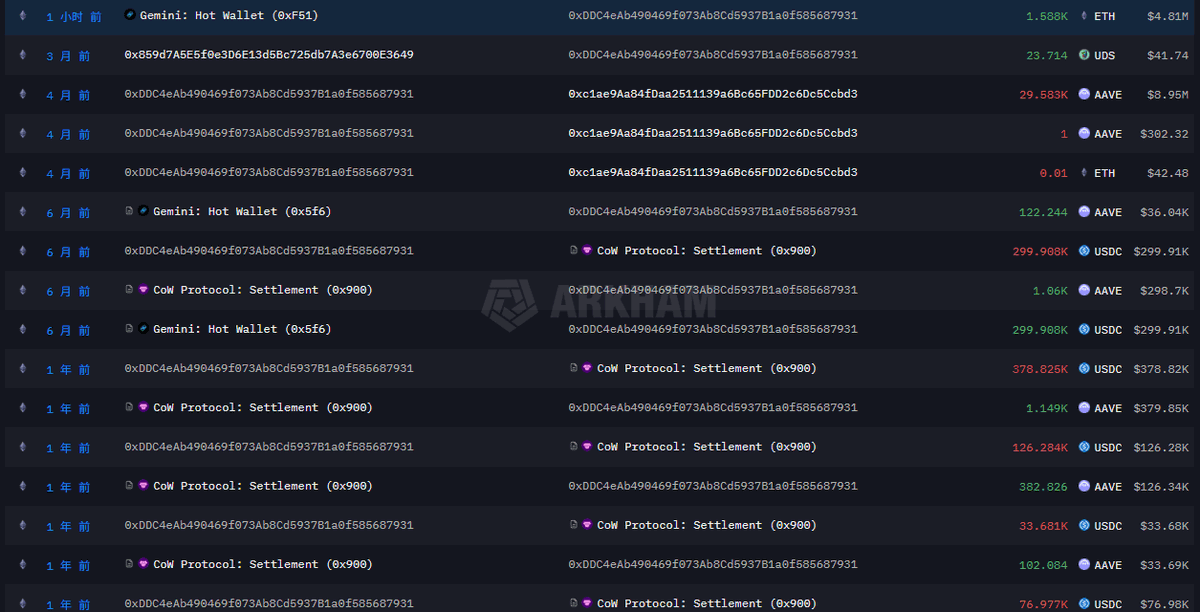This screenshot has width=1200, height=612.
Task: Click the 378.825K USDC amount
Action: click(1040, 369)
